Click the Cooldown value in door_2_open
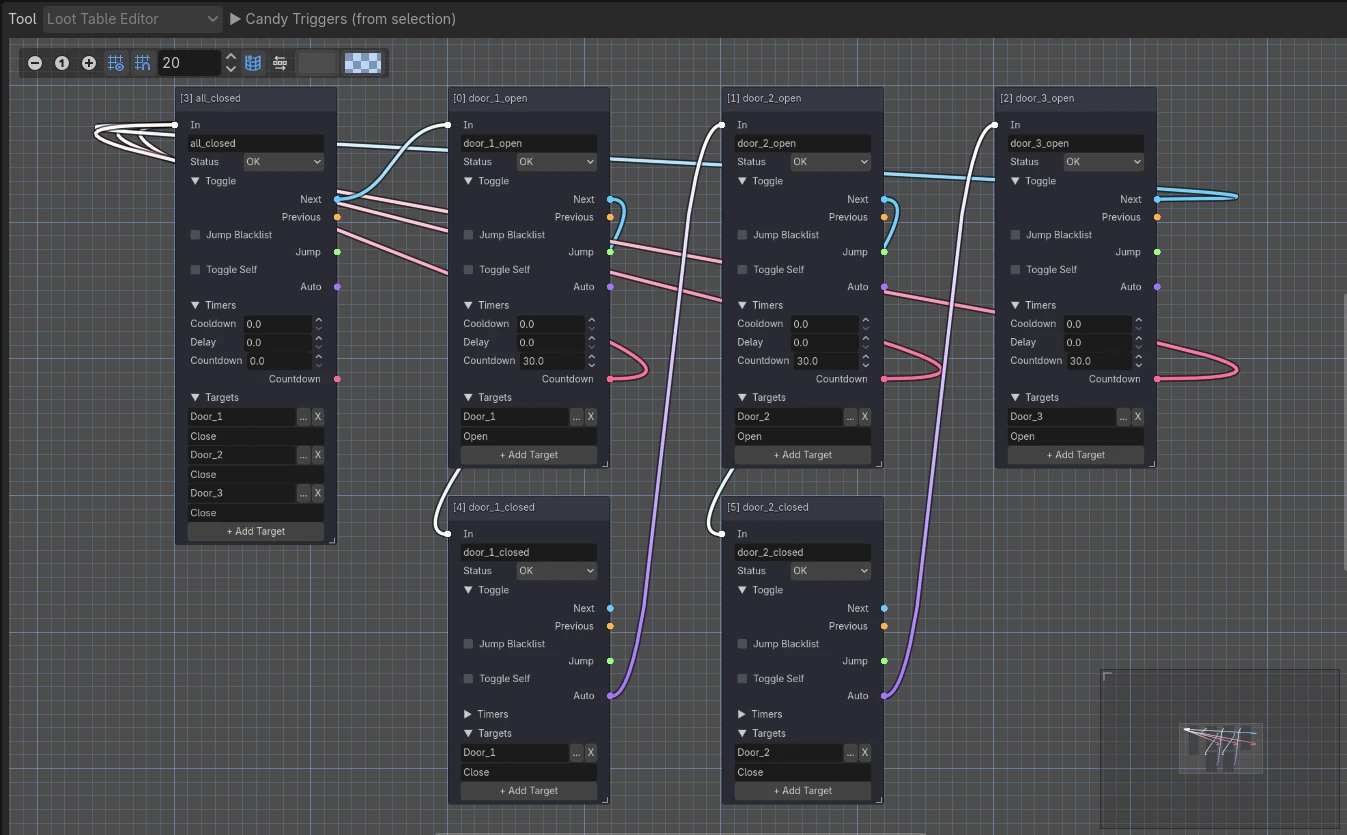This screenshot has width=1347, height=835. pos(825,324)
